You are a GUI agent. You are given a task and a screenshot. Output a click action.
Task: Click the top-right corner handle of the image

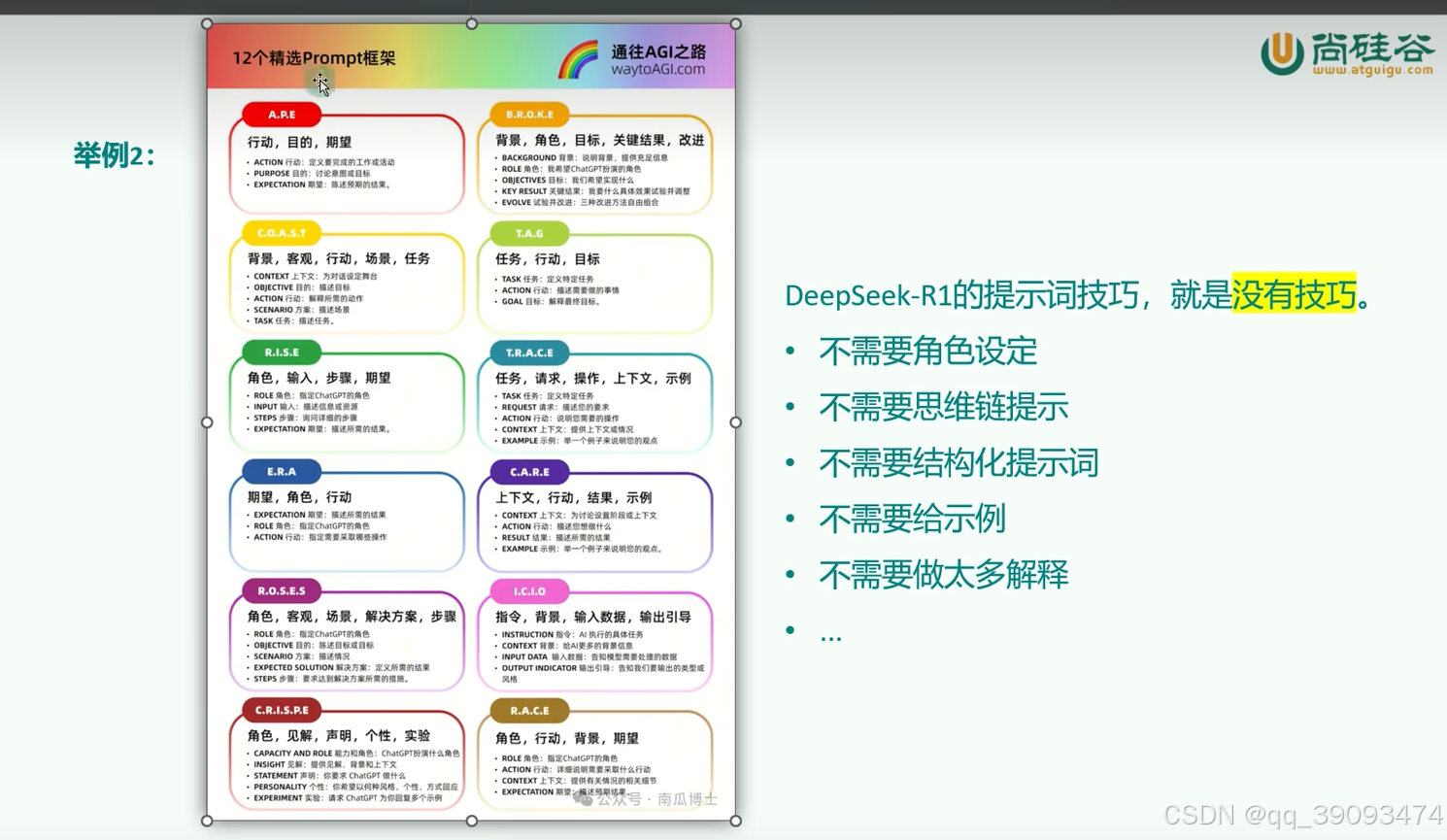pyautogui.click(x=735, y=23)
